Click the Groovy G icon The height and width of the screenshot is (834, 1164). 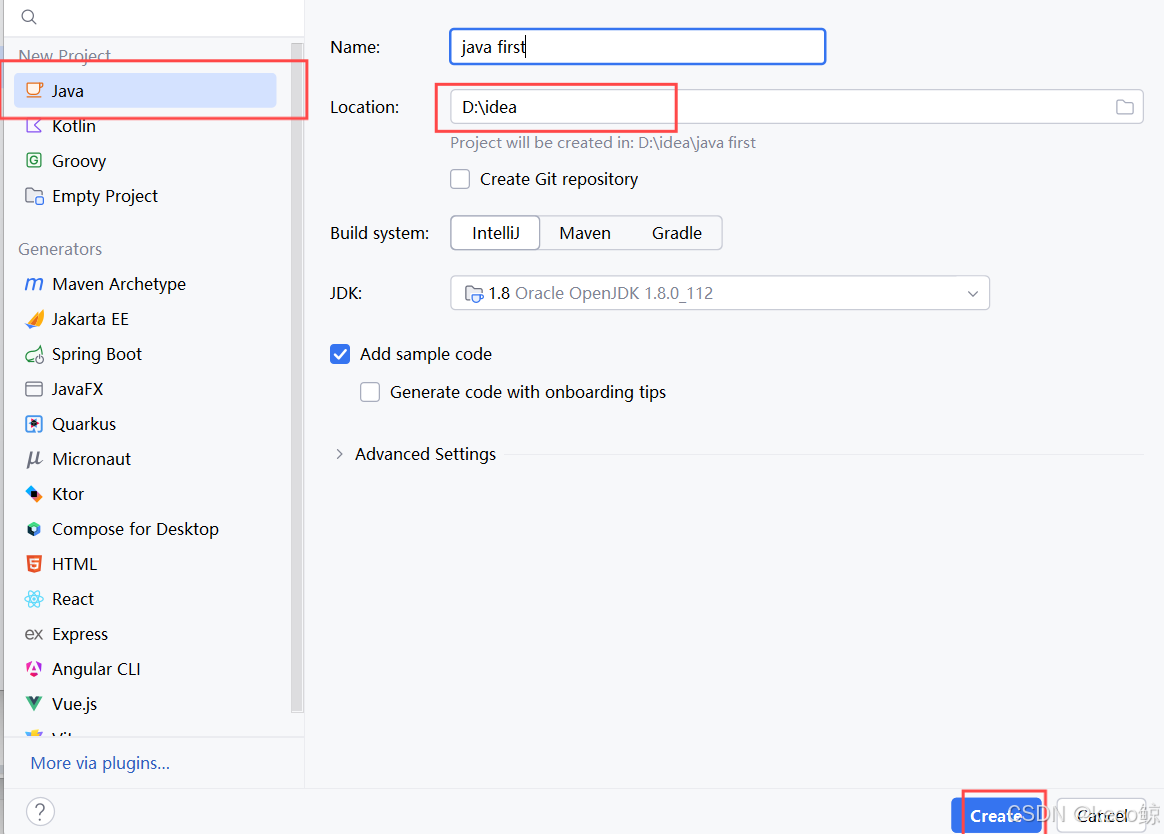click(x=34, y=160)
